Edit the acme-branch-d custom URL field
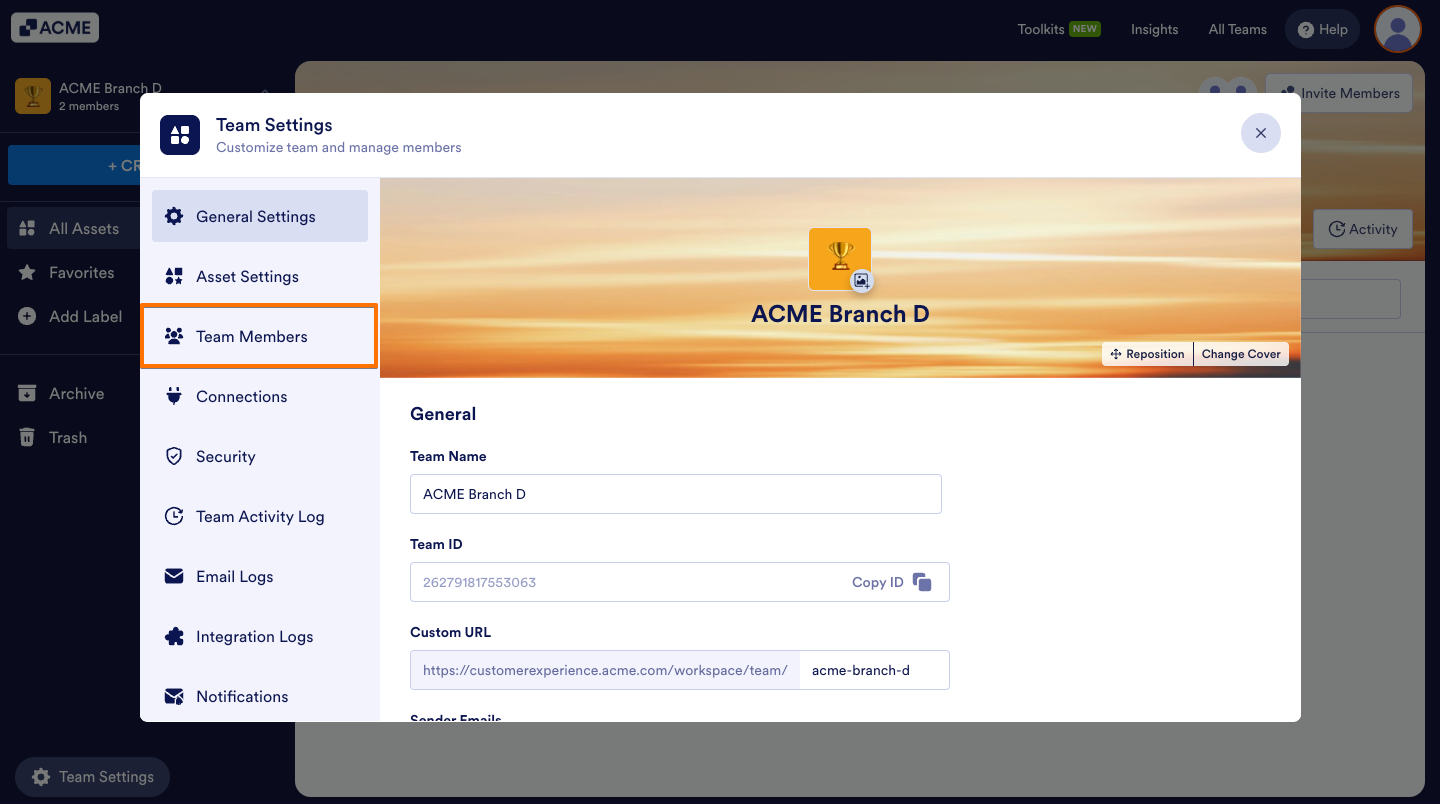The width and height of the screenshot is (1440, 804). (x=874, y=670)
